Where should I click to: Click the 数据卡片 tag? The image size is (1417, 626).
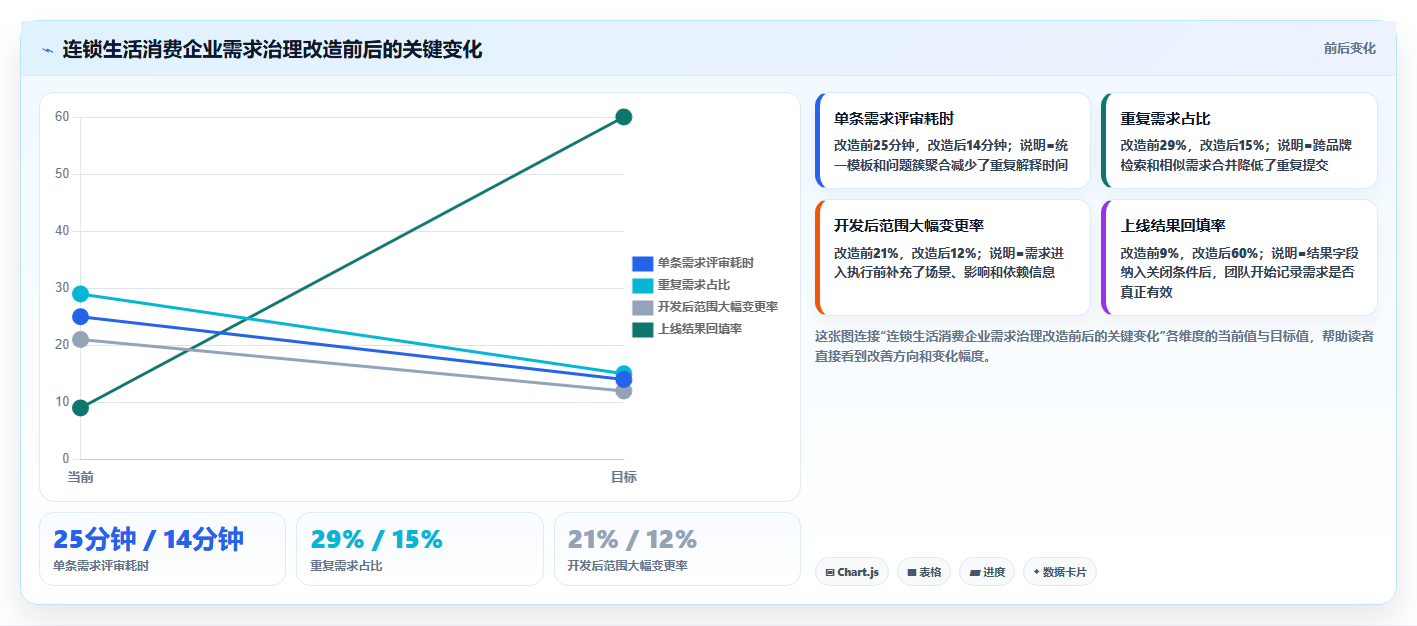point(1060,572)
